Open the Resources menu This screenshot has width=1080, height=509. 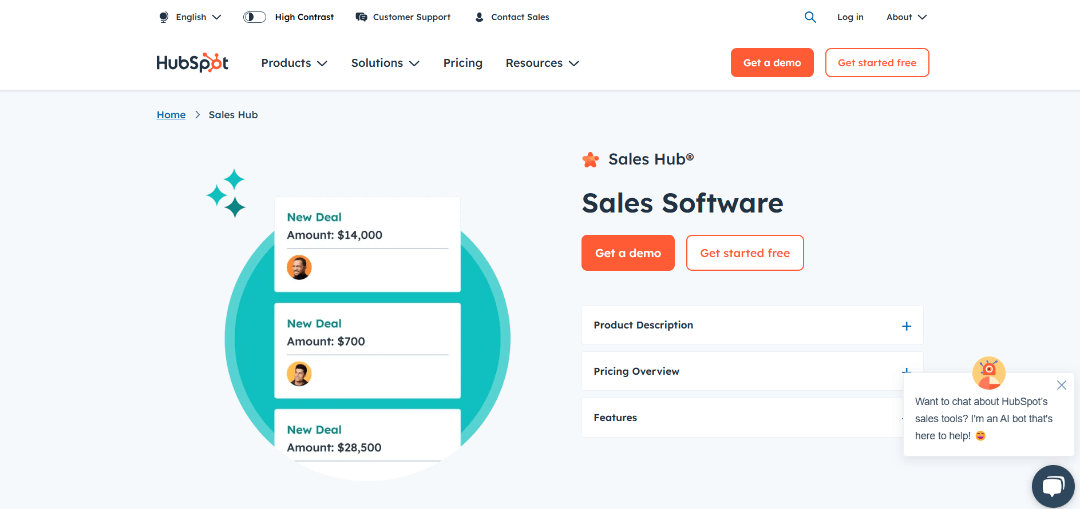[542, 63]
